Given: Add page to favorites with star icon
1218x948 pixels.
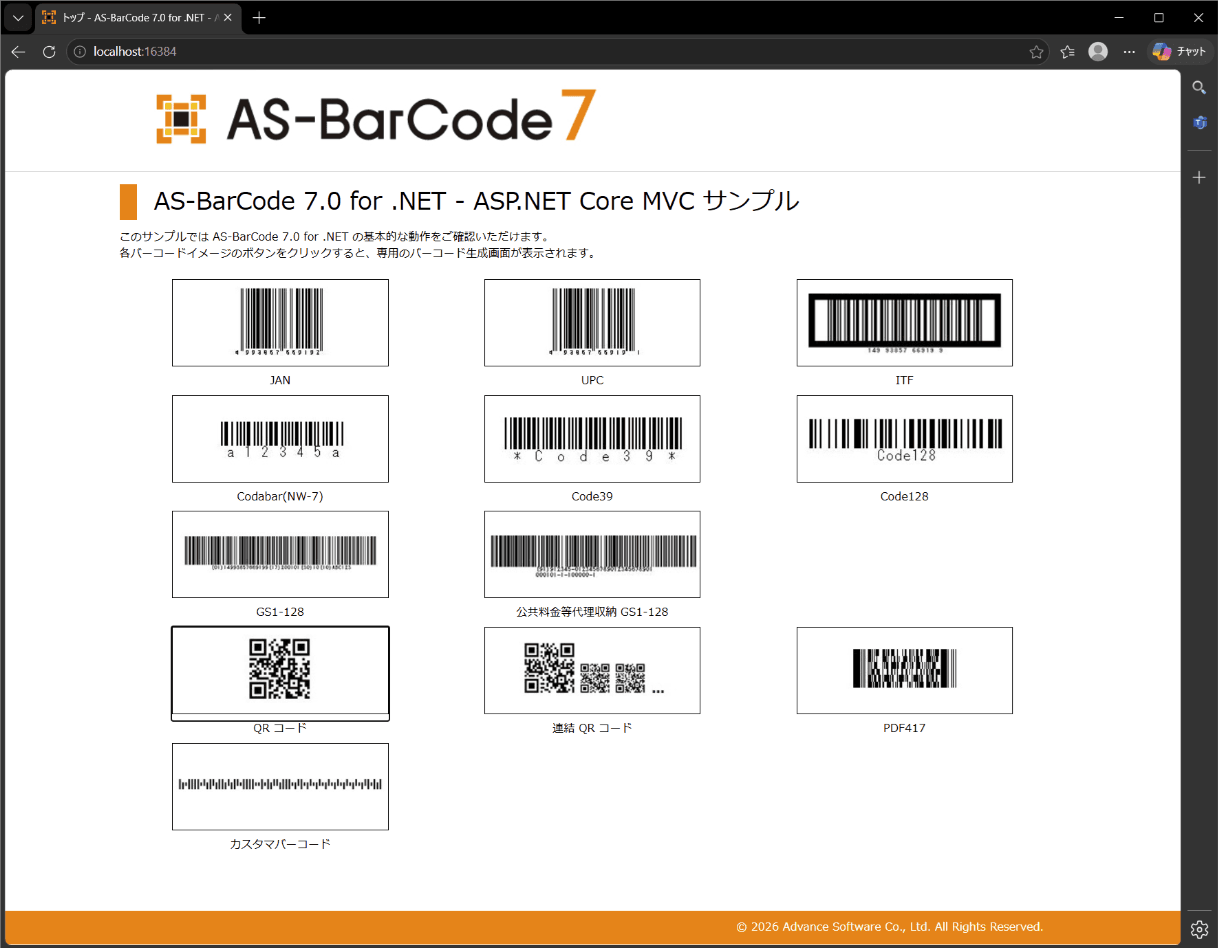Looking at the screenshot, I should point(1037,52).
